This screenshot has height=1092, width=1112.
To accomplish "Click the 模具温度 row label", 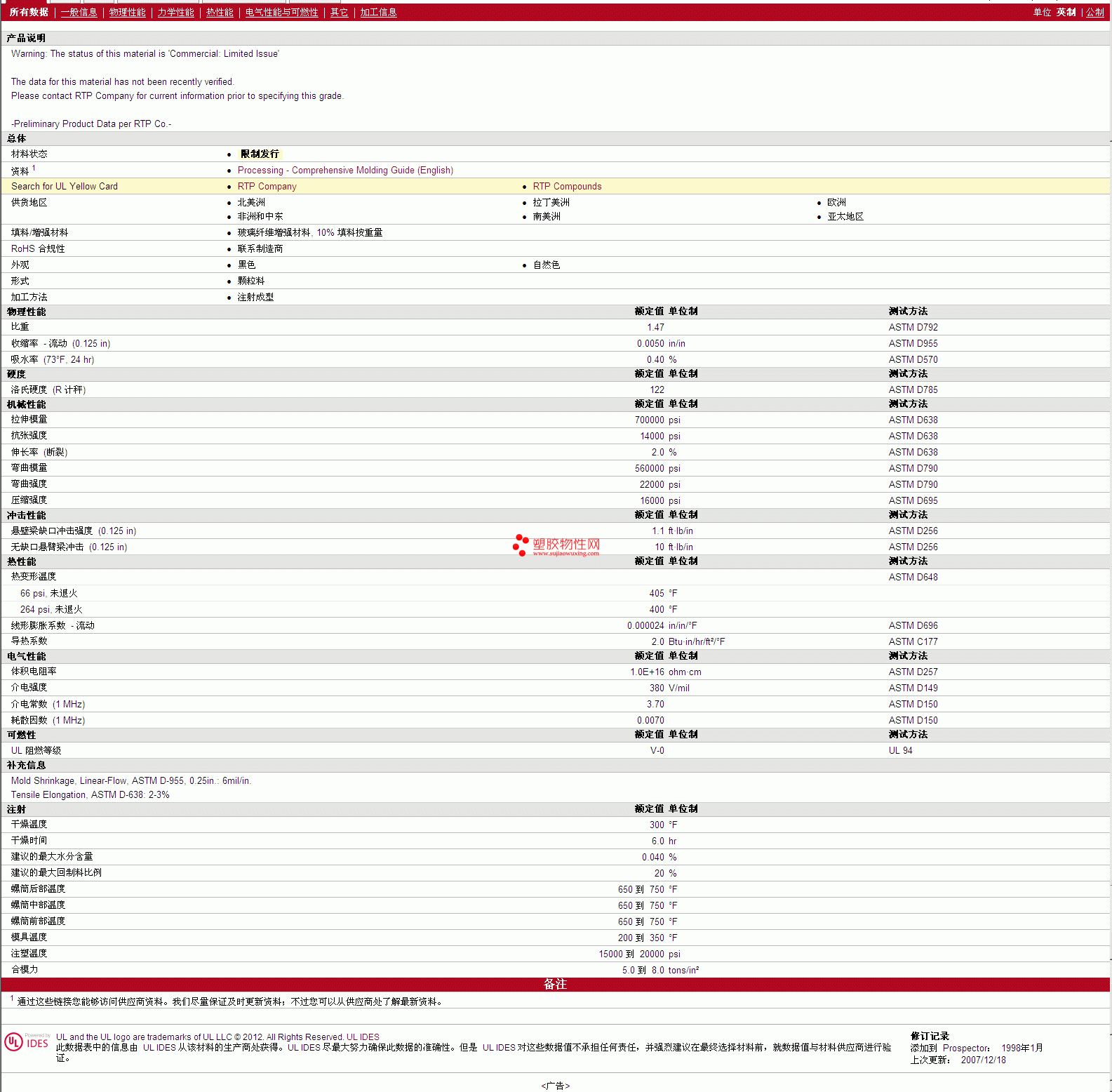I will pyautogui.click(x=29, y=937).
